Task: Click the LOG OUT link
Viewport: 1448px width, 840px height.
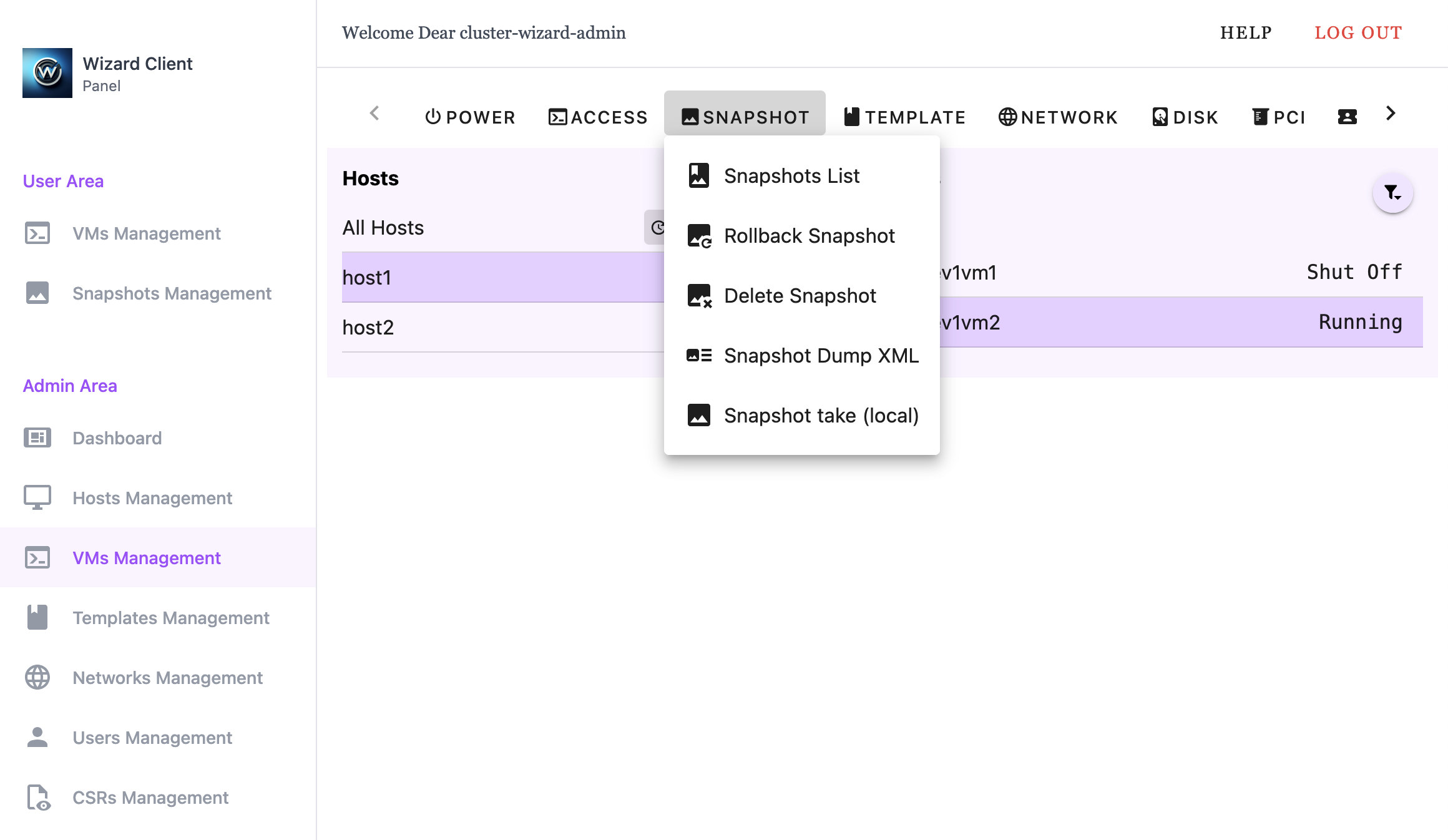Action: click(1358, 32)
